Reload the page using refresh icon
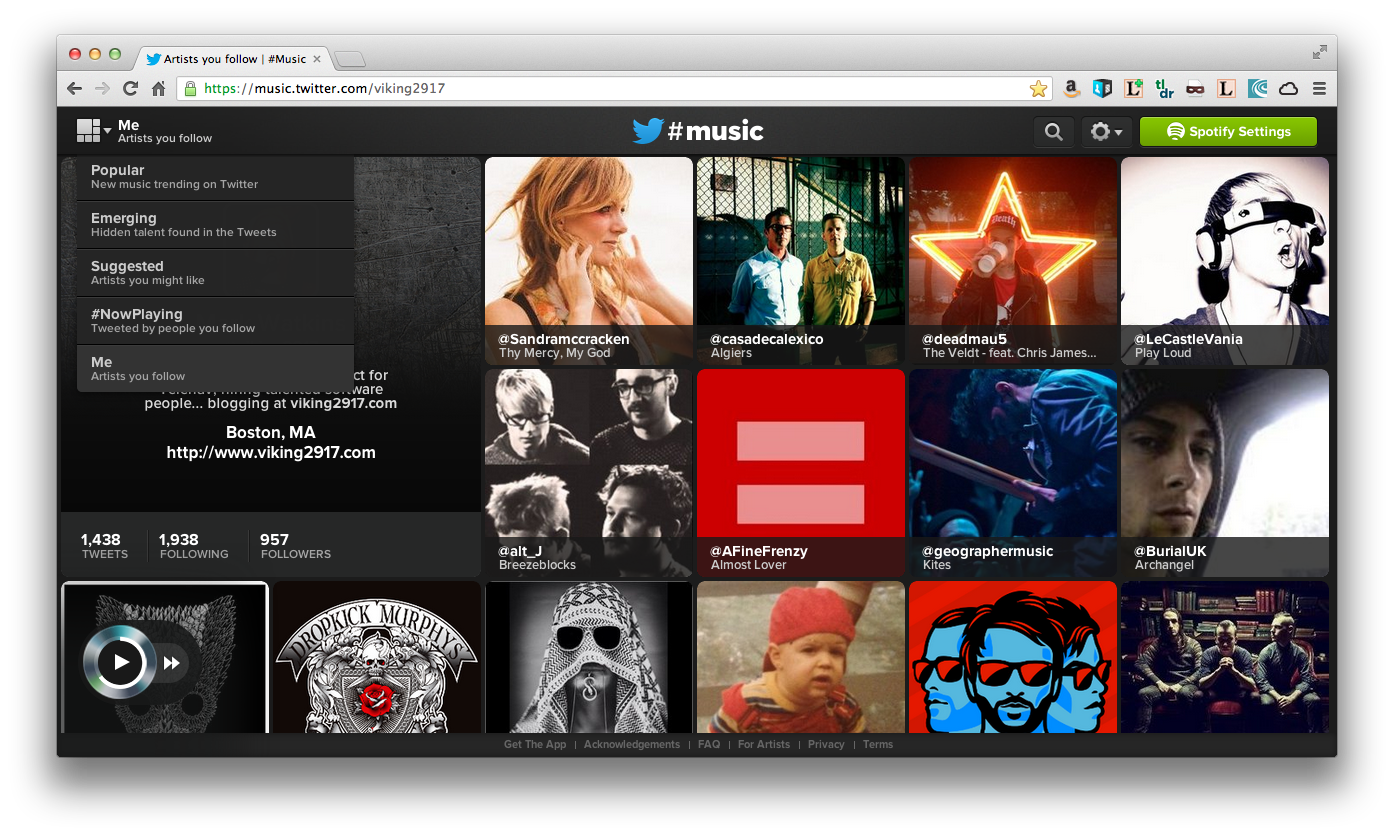Viewport: 1394px width, 836px height. [130, 89]
